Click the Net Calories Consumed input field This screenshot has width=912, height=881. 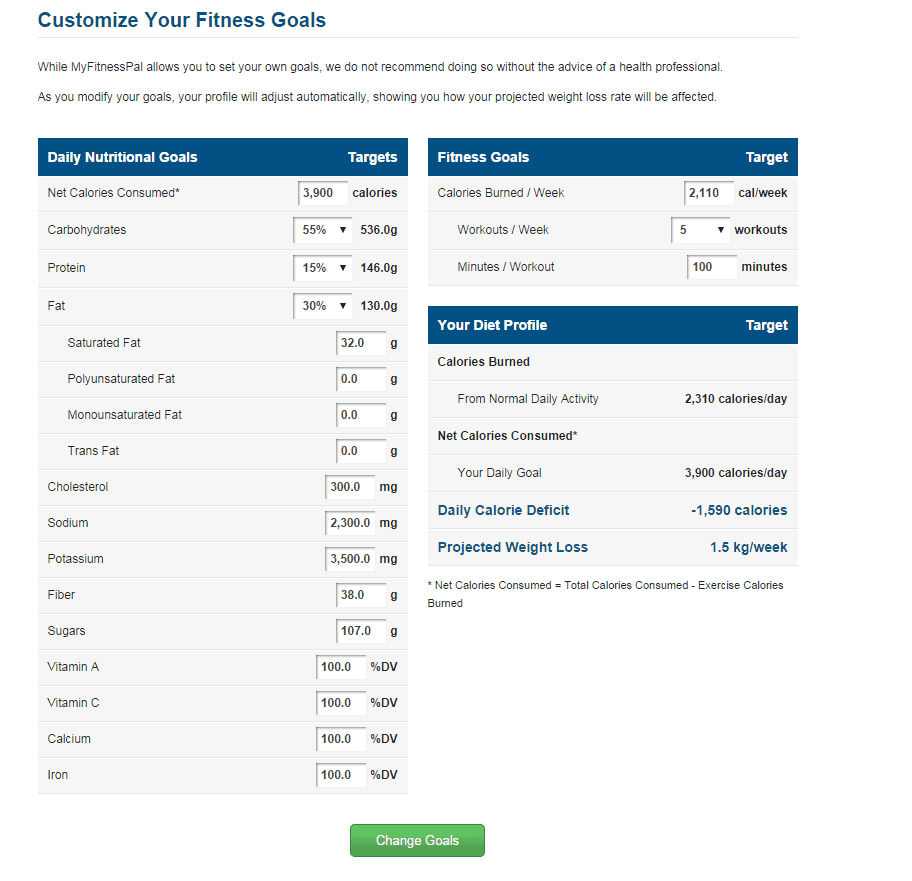coord(323,193)
